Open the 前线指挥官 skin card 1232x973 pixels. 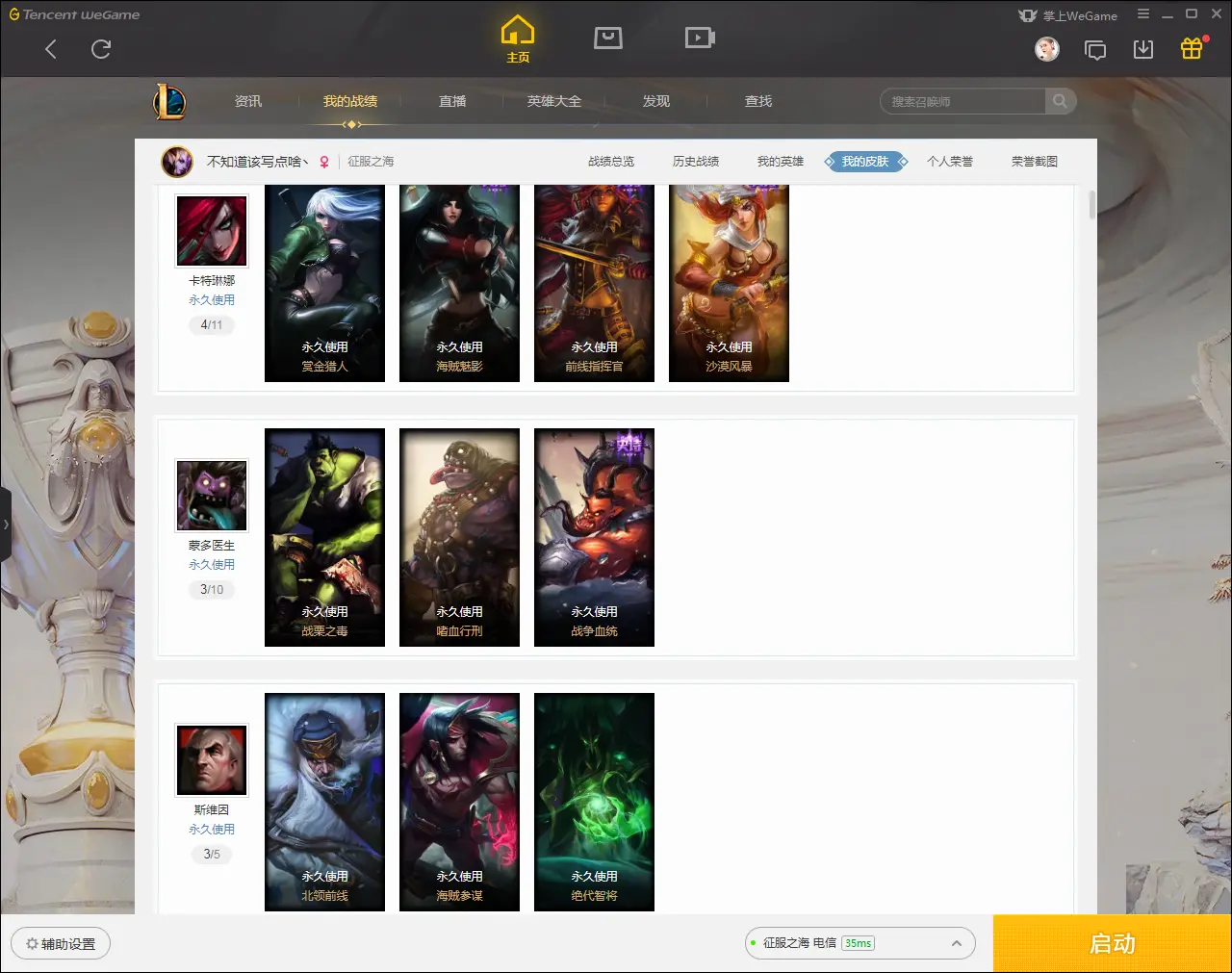click(x=594, y=283)
